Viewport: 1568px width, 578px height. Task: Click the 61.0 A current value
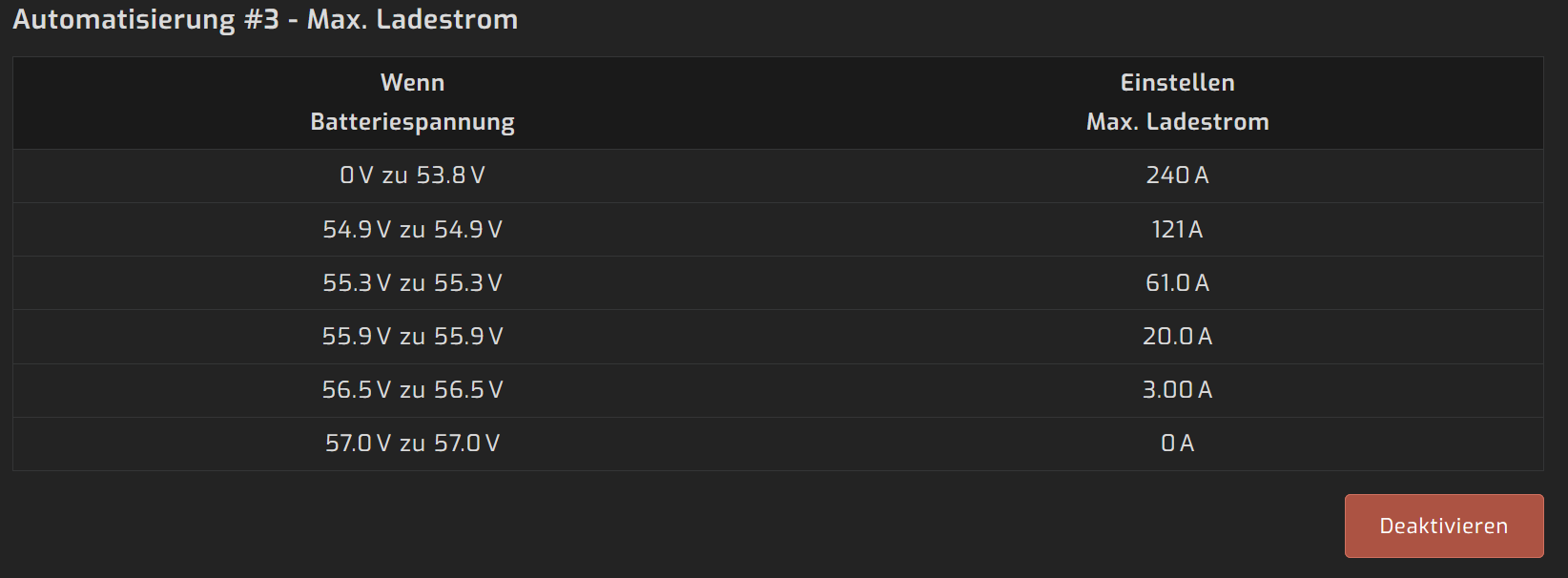point(1177,283)
